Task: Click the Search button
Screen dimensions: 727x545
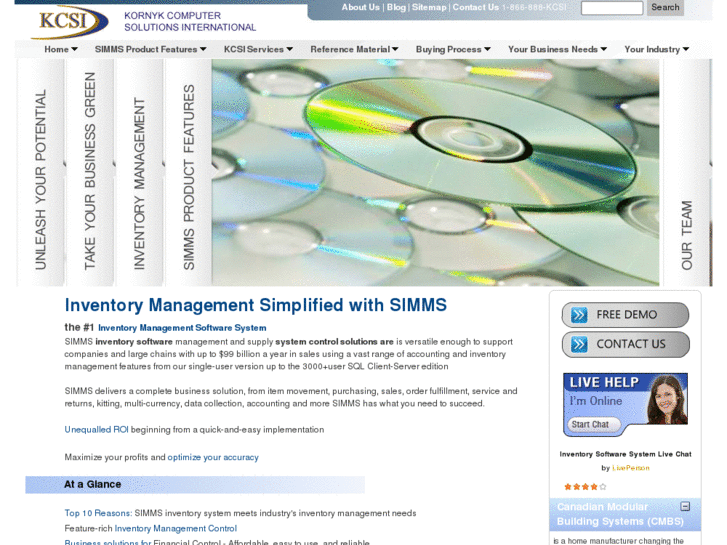Action: [x=665, y=7]
